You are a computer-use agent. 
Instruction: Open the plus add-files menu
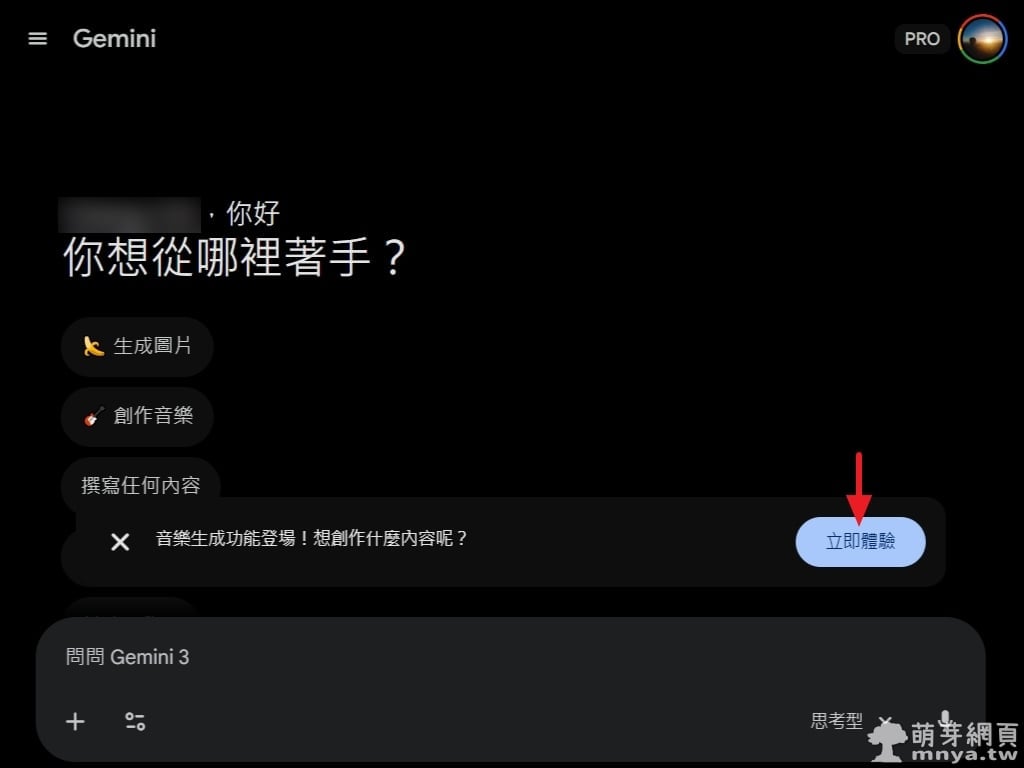[75, 721]
